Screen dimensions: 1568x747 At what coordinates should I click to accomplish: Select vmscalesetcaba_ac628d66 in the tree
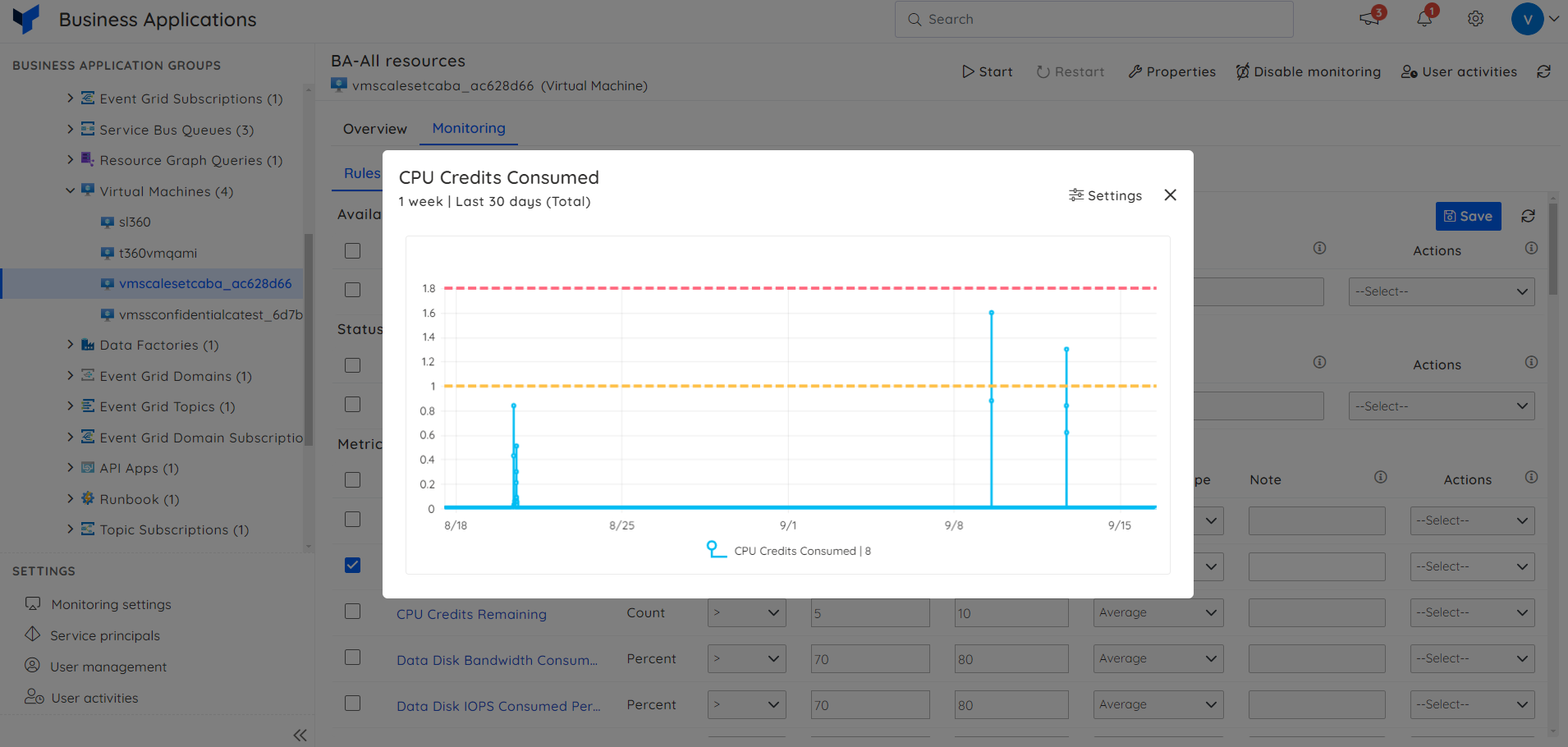[205, 283]
